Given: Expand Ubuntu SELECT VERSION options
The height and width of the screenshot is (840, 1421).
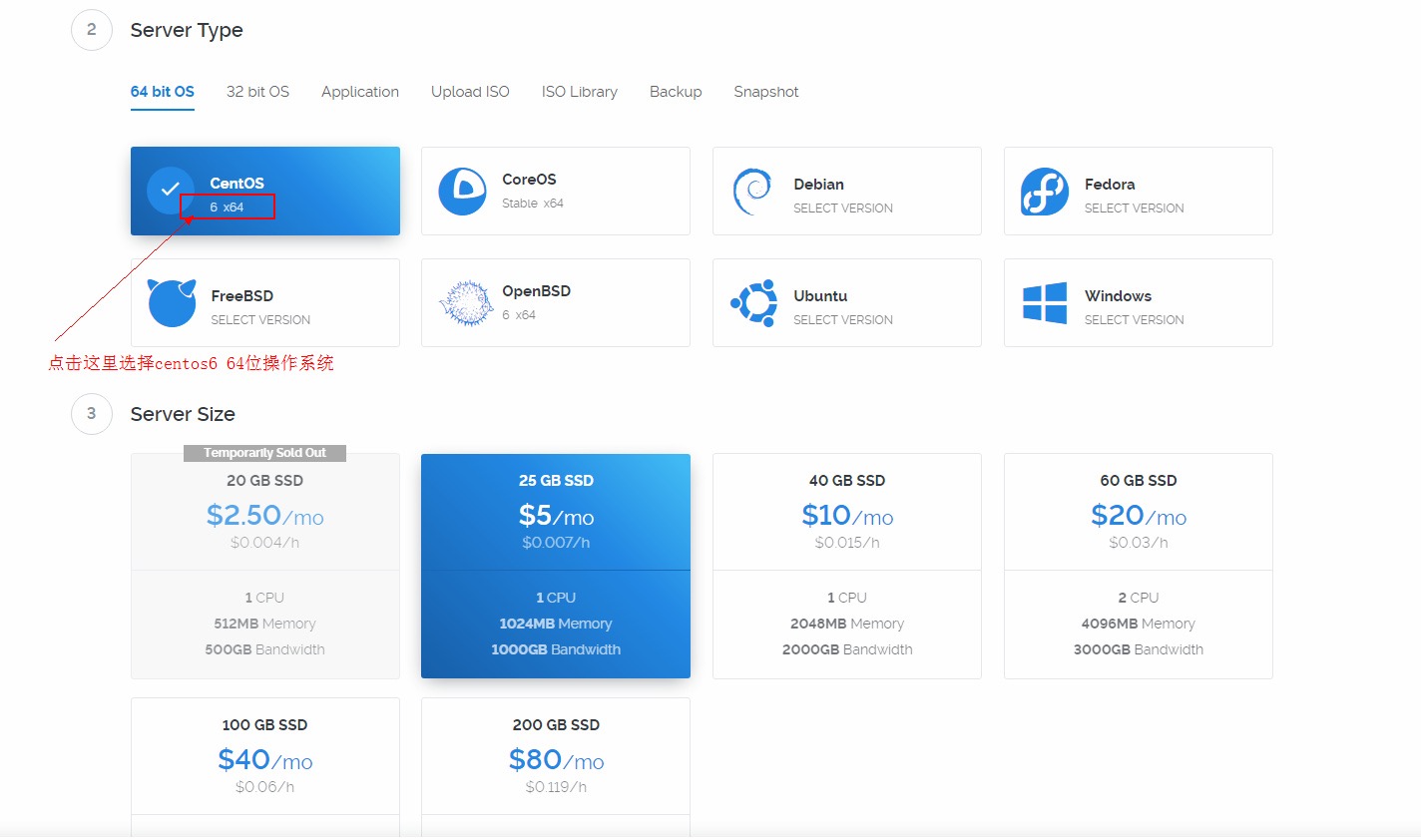Looking at the screenshot, I should [842, 320].
